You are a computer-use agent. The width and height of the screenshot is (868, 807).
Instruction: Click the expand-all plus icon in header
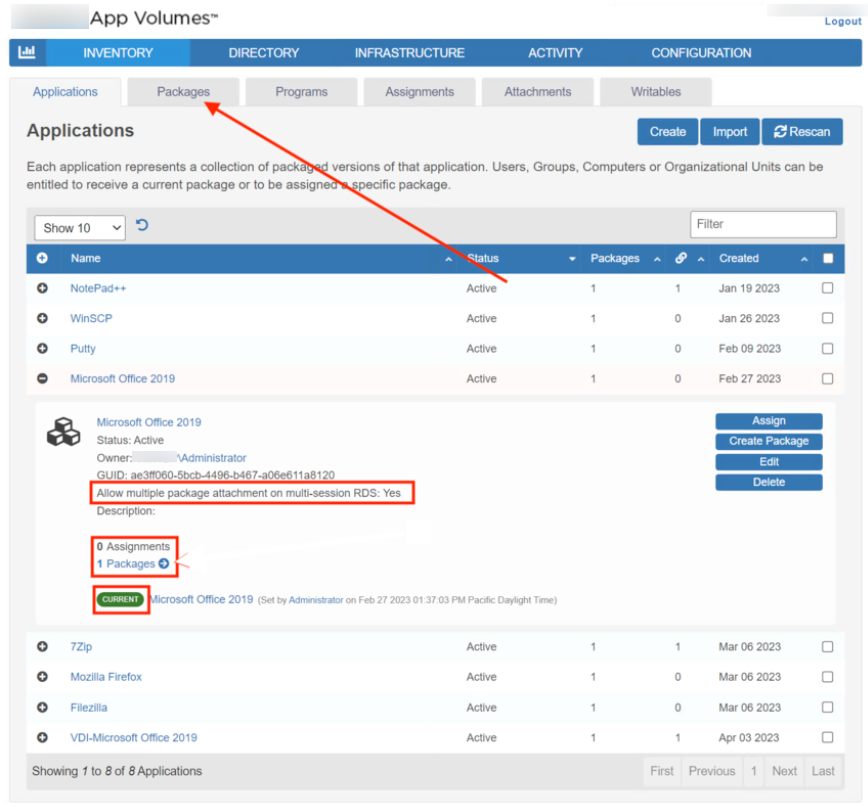(x=42, y=258)
